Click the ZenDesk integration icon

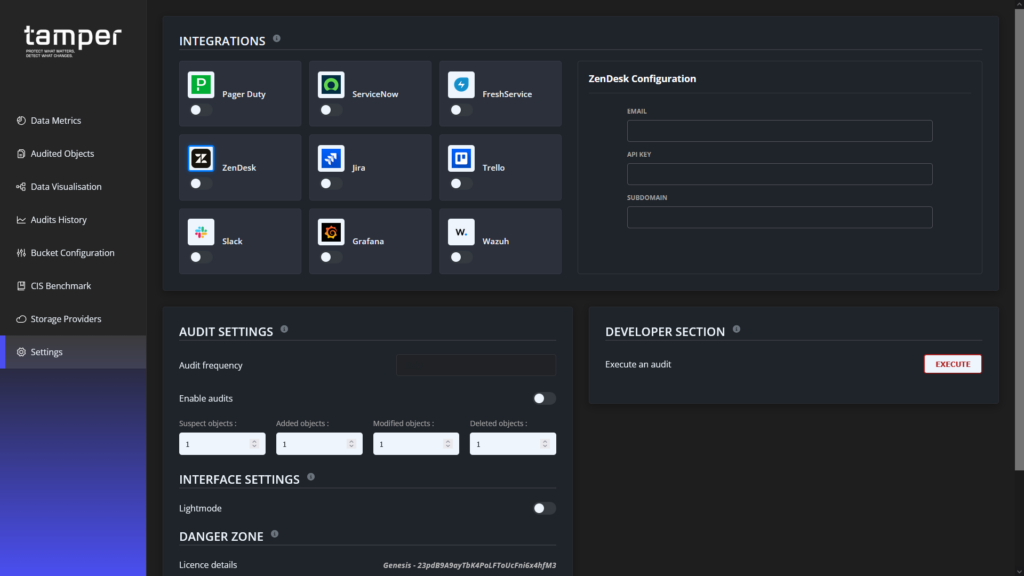click(200, 158)
